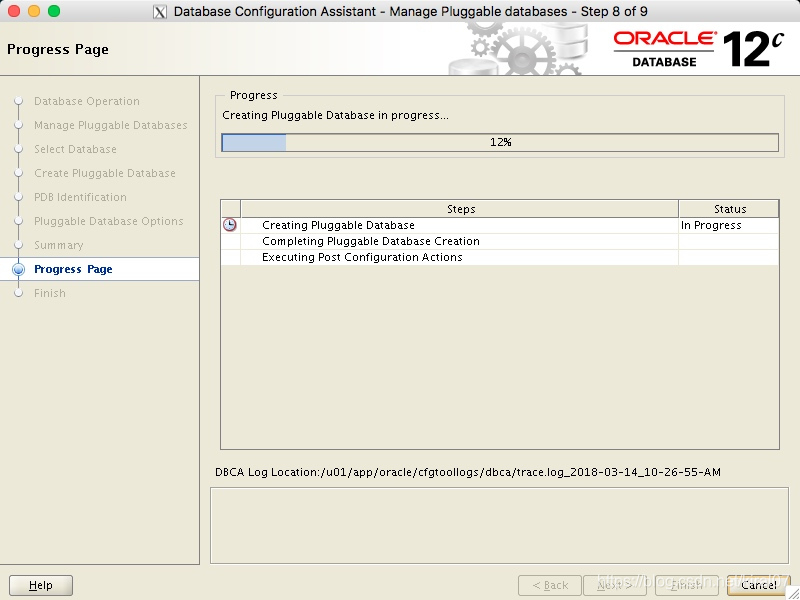Select the PDB Identification step

point(81,197)
